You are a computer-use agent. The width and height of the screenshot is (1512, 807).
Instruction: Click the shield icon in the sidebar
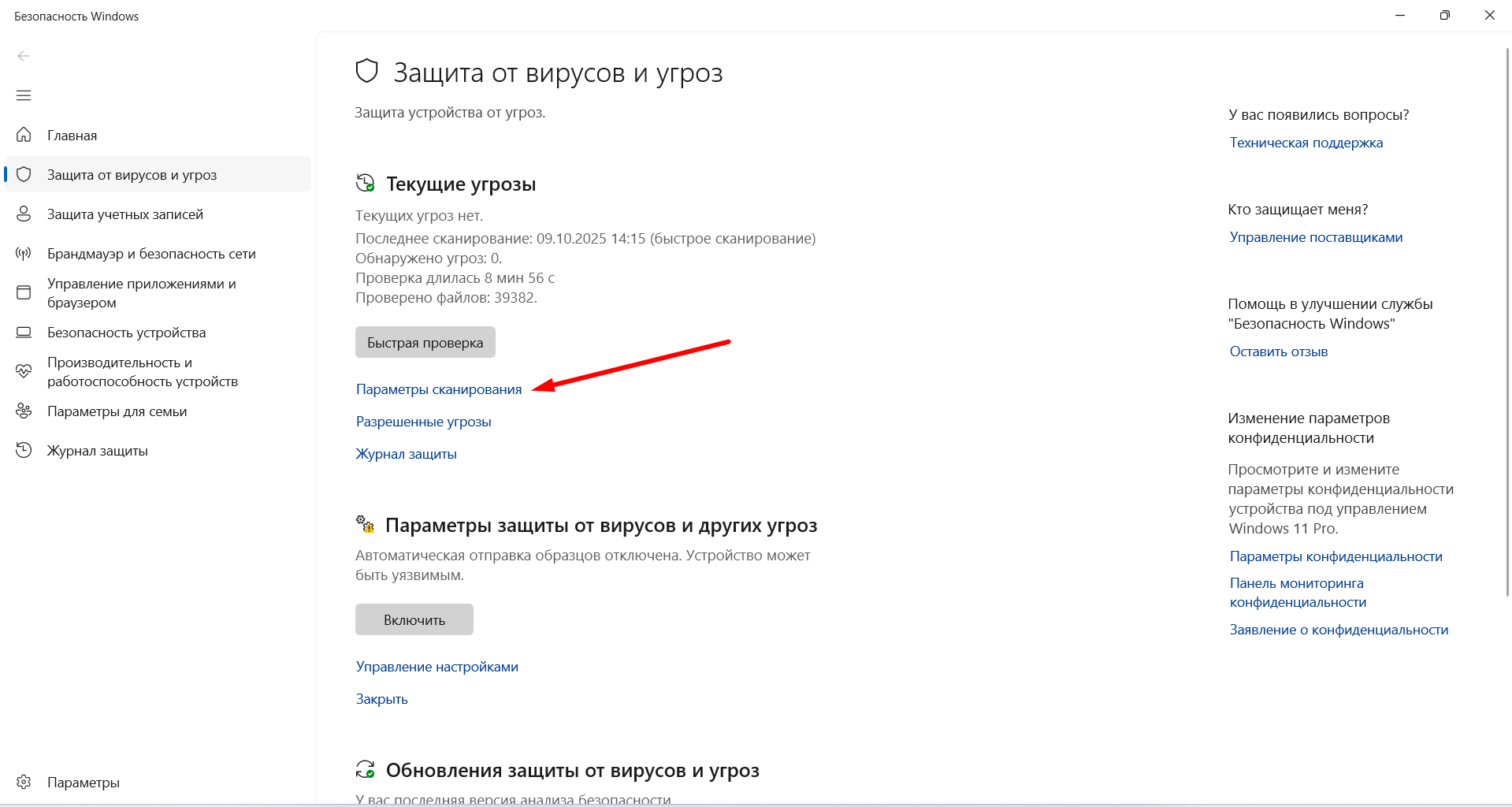tap(24, 174)
